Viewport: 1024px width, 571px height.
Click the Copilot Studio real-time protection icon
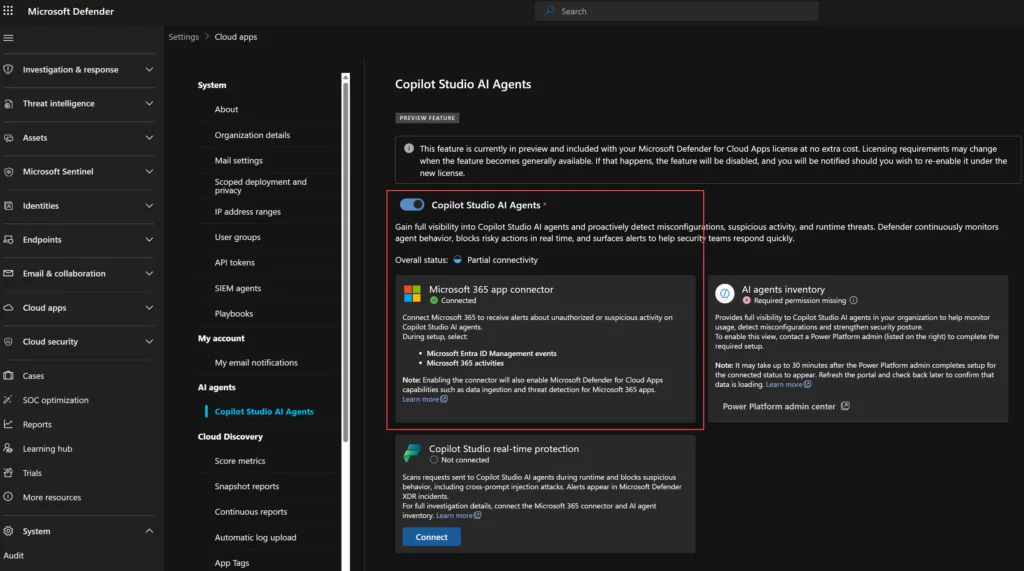pos(412,452)
